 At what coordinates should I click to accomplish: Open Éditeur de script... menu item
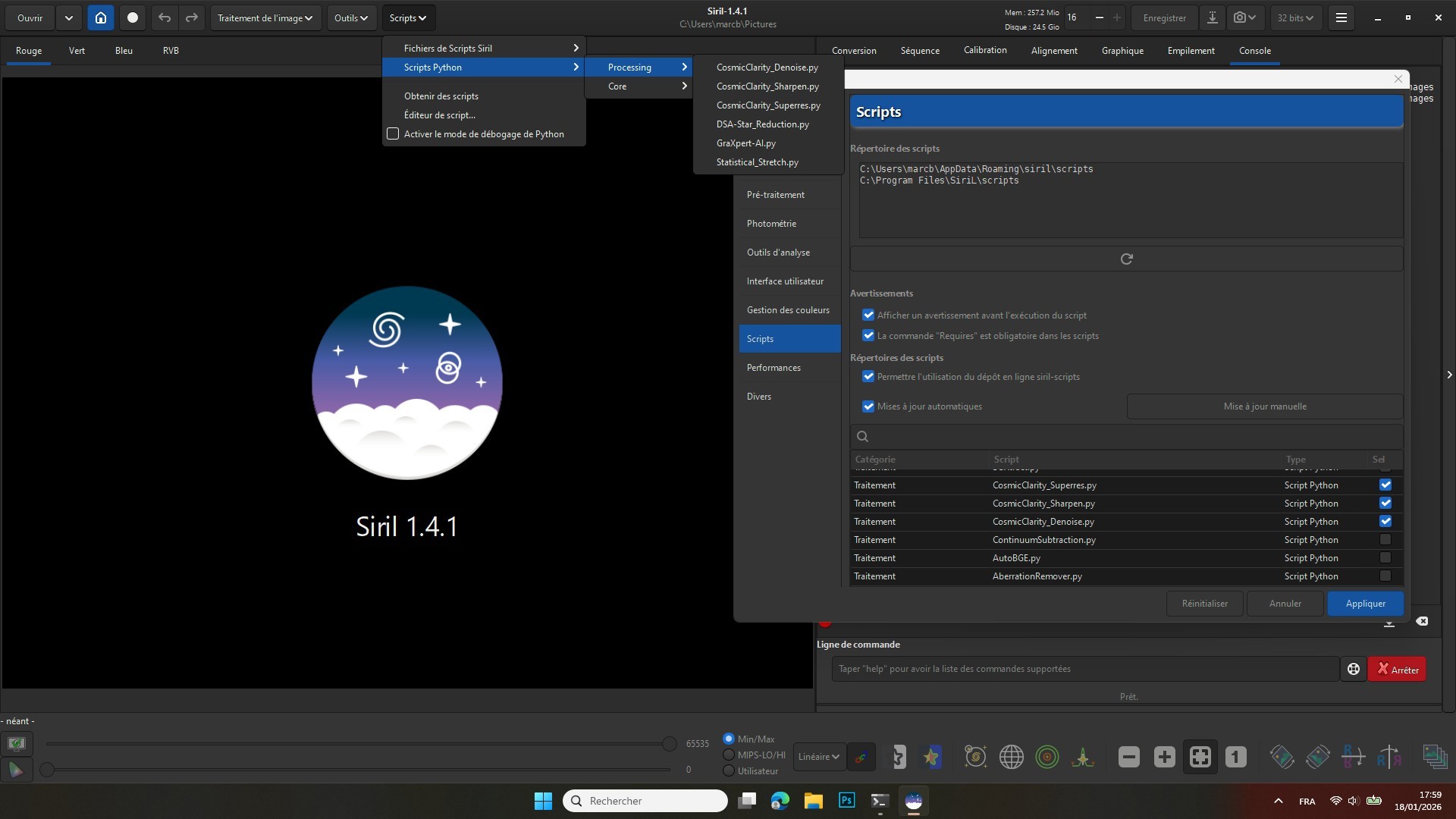[484, 115]
